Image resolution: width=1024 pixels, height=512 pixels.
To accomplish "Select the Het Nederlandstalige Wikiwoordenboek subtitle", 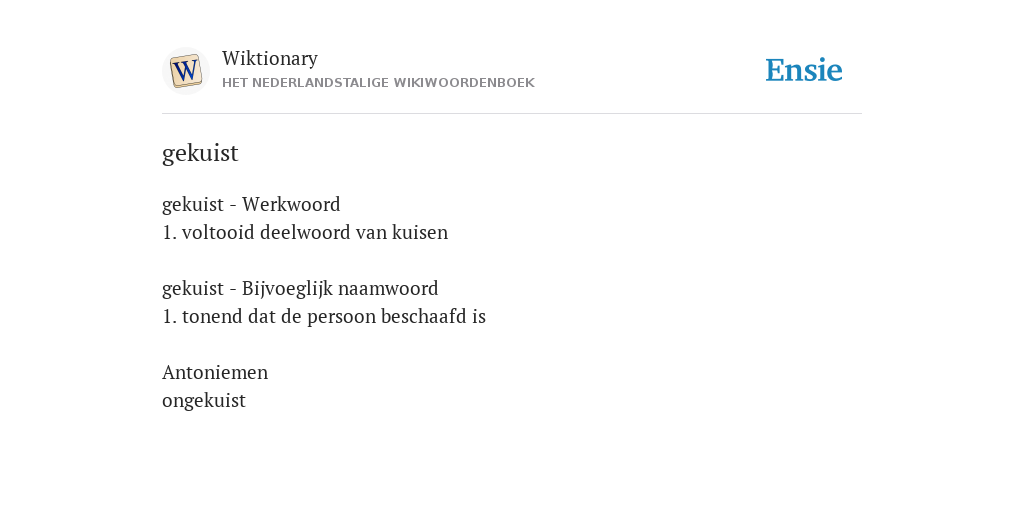I will click(378, 83).
